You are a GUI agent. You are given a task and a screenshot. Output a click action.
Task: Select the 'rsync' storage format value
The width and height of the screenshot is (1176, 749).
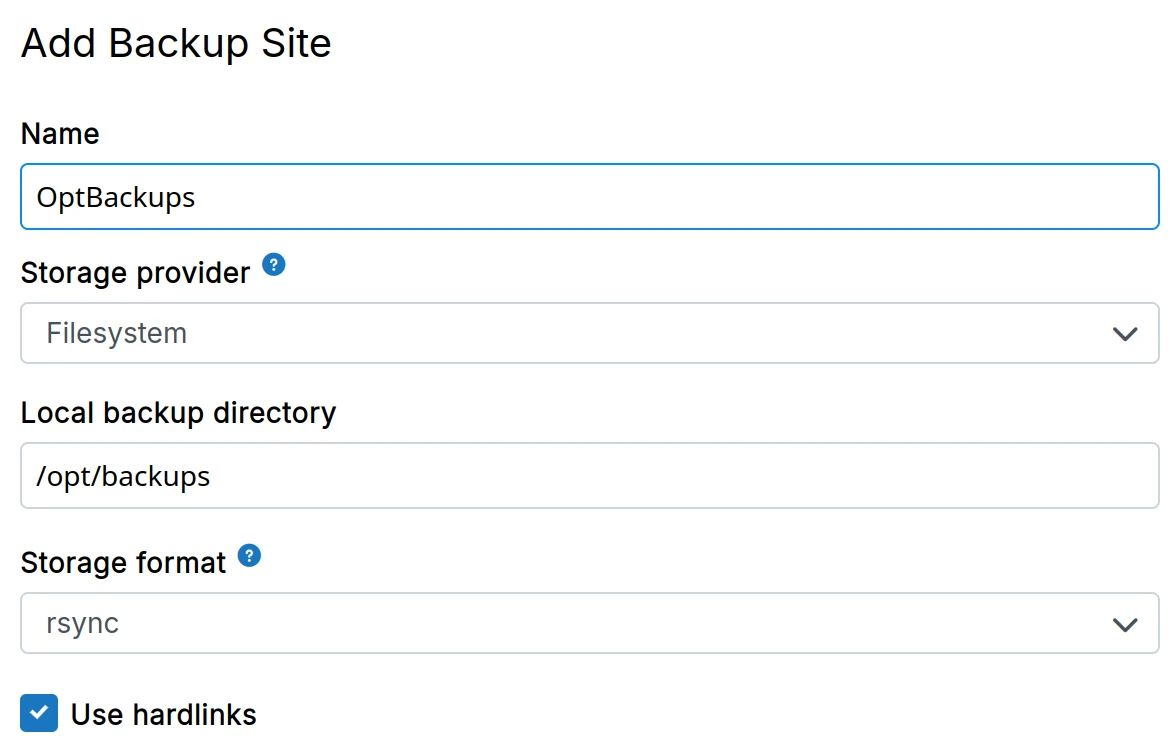tap(83, 623)
